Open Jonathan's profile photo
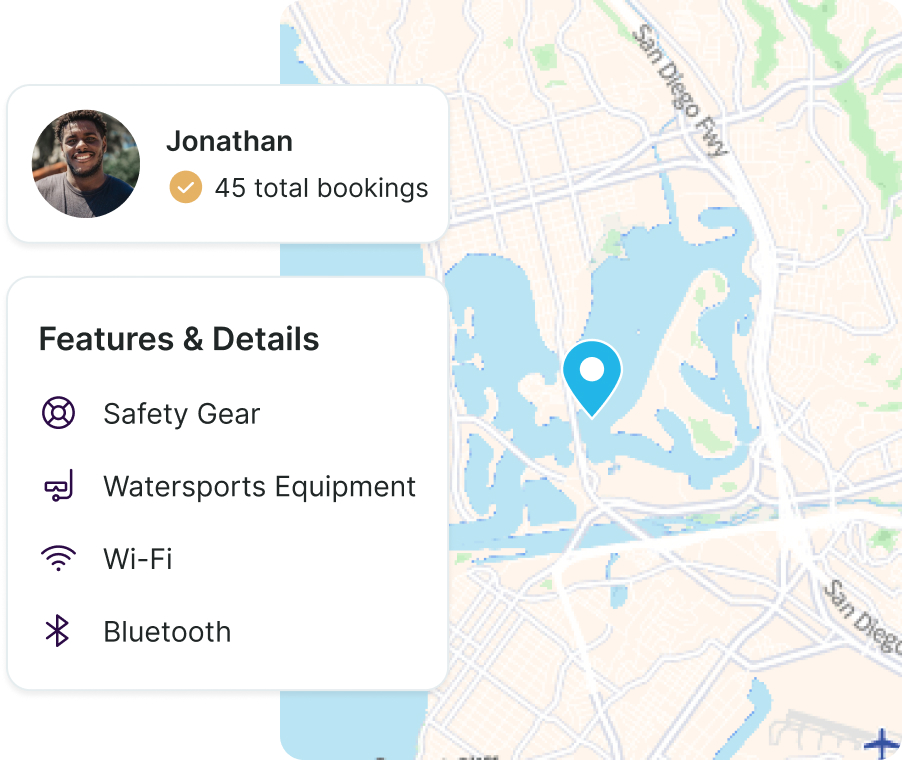This screenshot has width=902, height=760. point(86,164)
